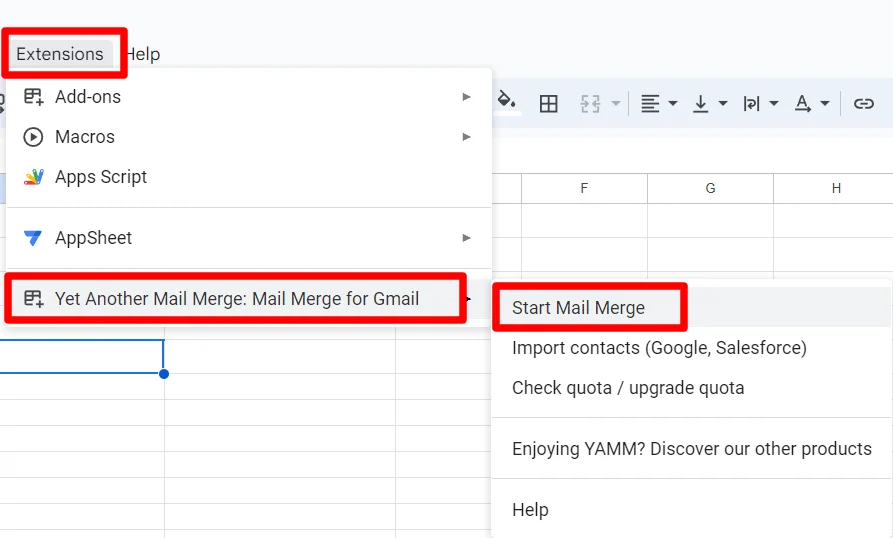Click the text rotation icon
The height and width of the screenshot is (538, 893).
click(x=802, y=104)
